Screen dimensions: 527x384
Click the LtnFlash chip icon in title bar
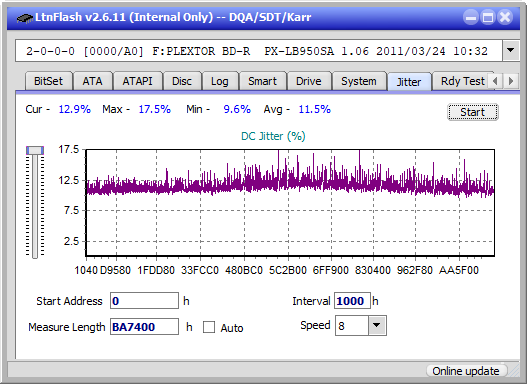(24, 18)
